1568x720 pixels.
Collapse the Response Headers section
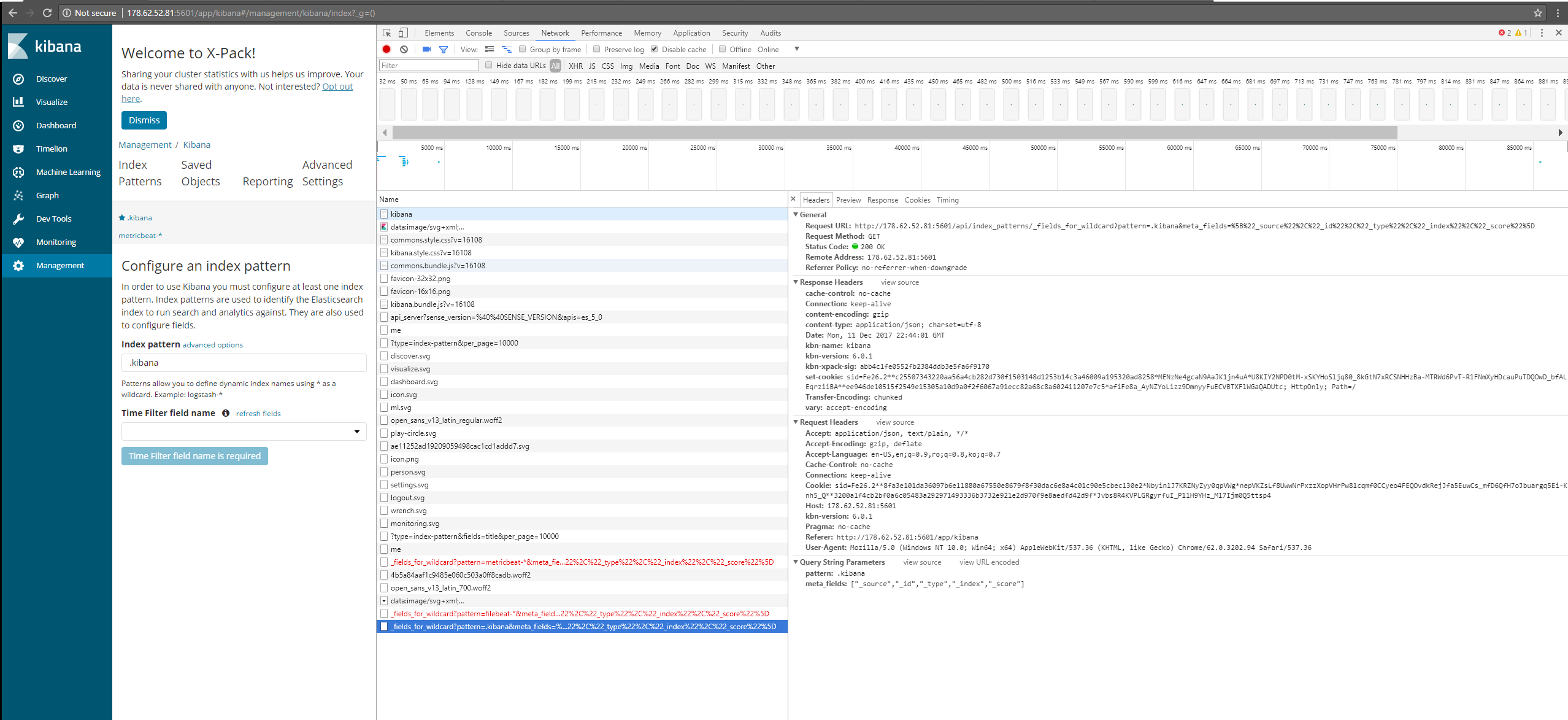[x=796, y=282]
